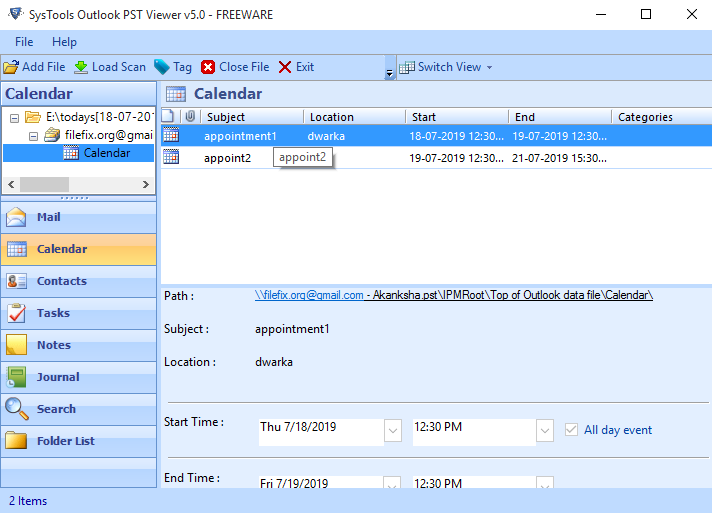The height and width of the screenshot is (513, 712).
Task: Select the appoint2 subject cell
Action: [x=227, y=158]
